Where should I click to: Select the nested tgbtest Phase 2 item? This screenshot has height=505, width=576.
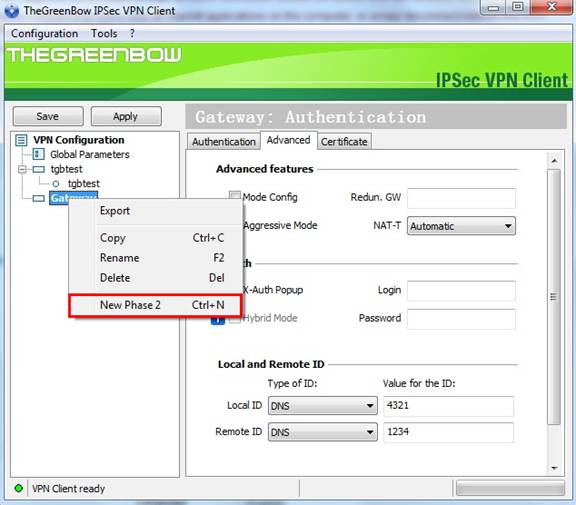click(x=84, y=184)
